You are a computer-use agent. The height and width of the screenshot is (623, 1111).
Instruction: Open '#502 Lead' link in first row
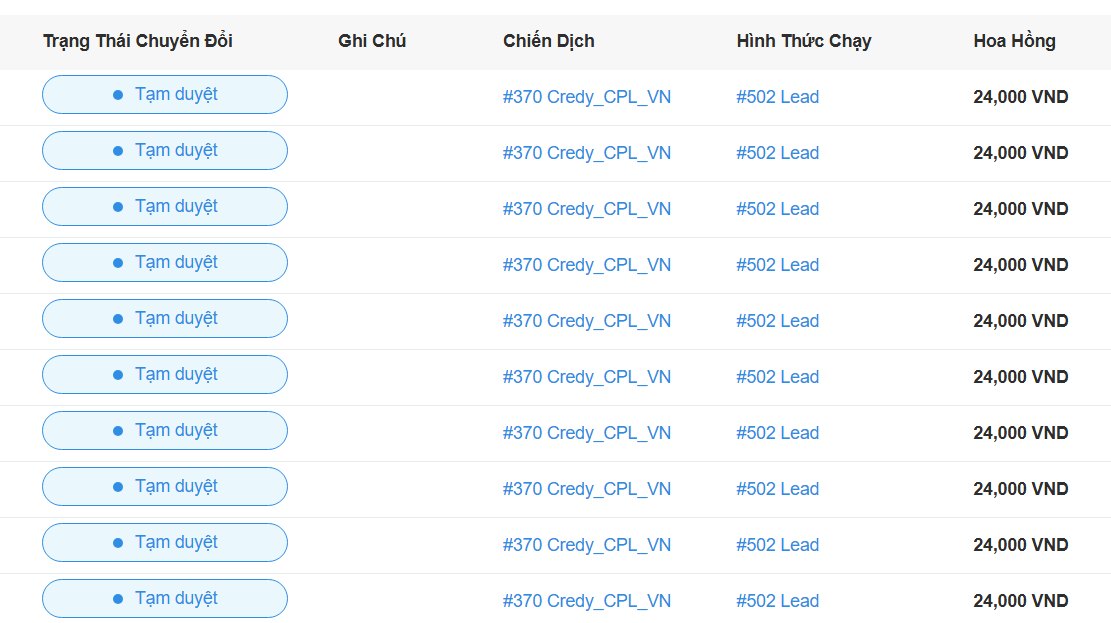point(777,97)
